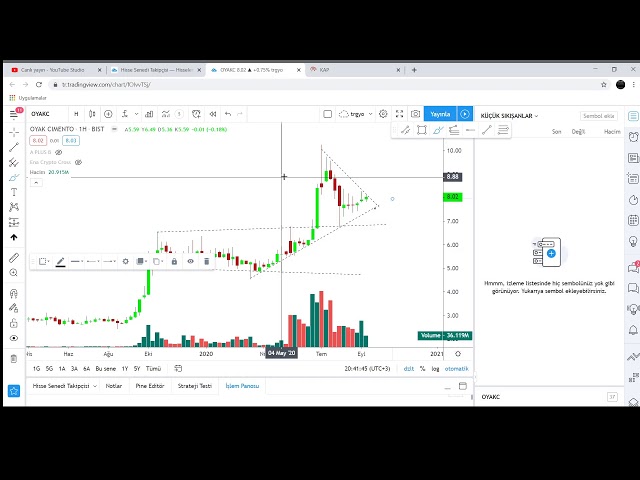Click the browser address bar URL
This screenshot has height=480, width=640.
(106, 84)
